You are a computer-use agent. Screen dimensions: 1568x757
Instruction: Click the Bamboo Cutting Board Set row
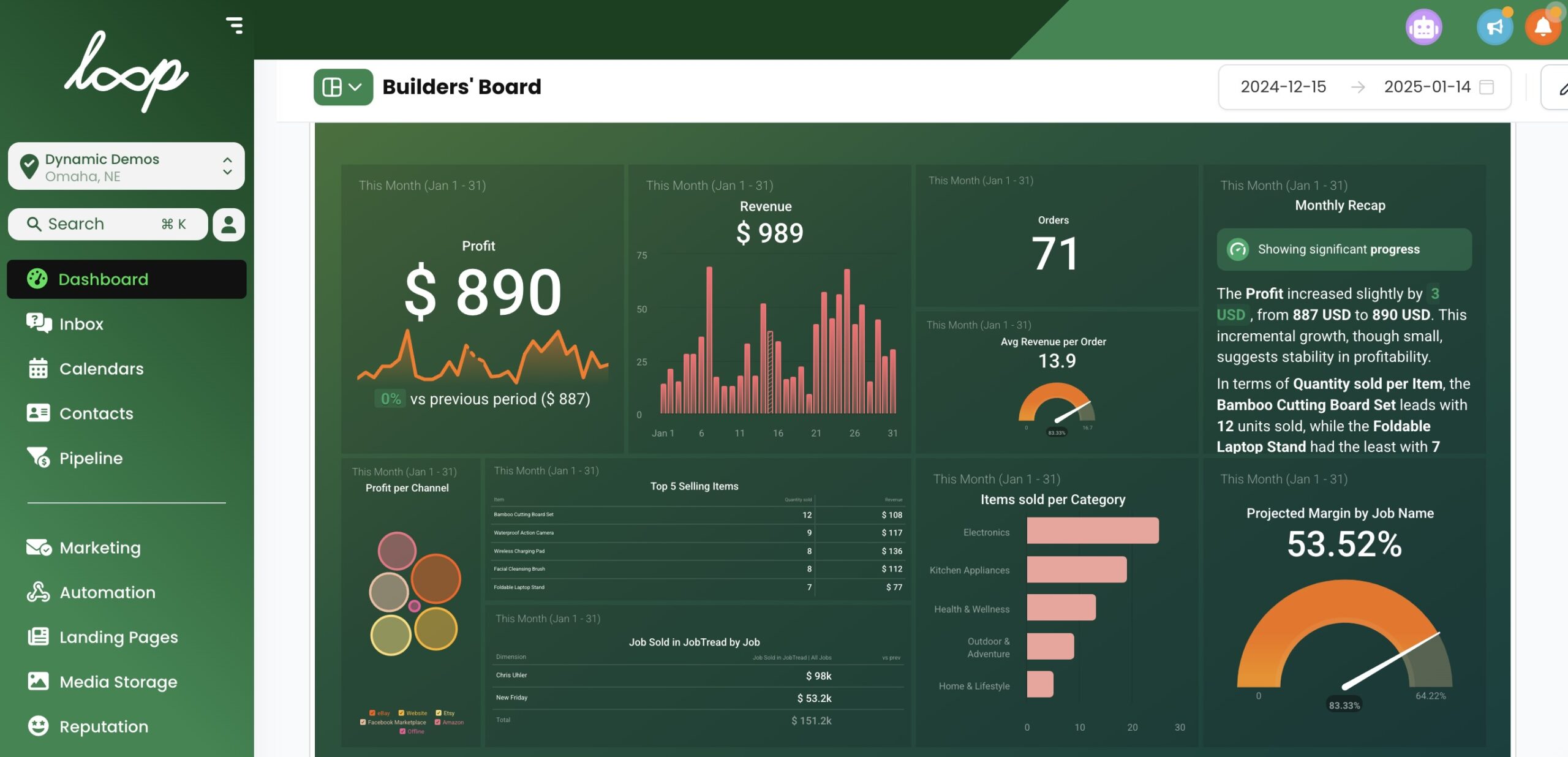click(697, 514)
